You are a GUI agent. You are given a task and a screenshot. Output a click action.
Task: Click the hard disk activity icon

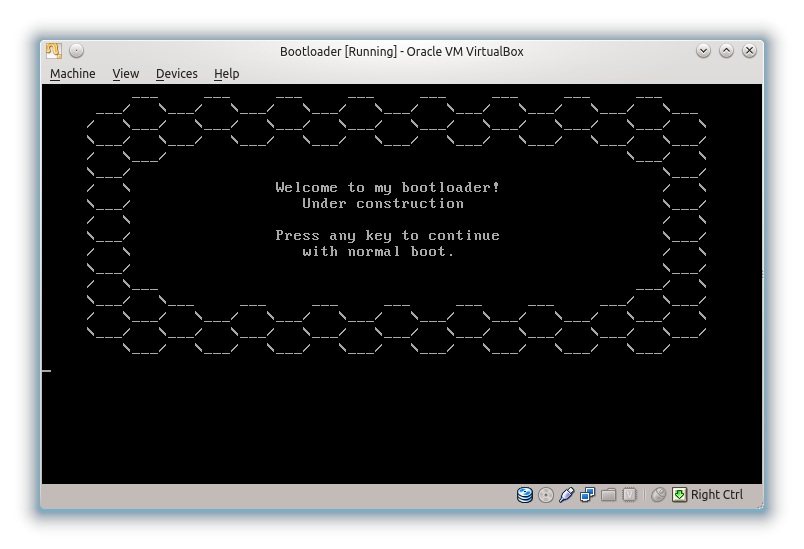click(x=525, y=495)
